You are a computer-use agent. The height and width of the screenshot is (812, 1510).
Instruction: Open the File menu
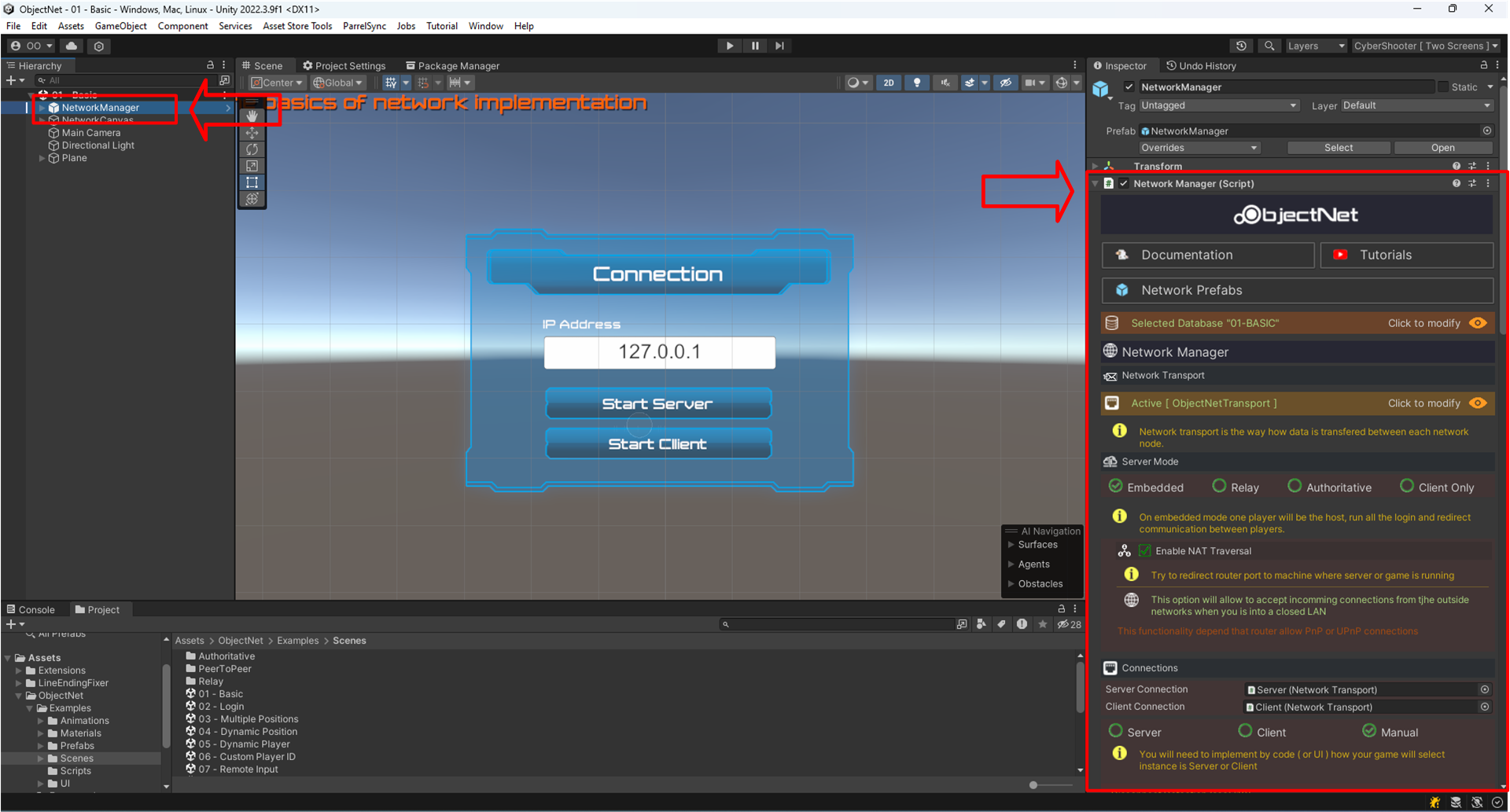[x=13, y=26]
